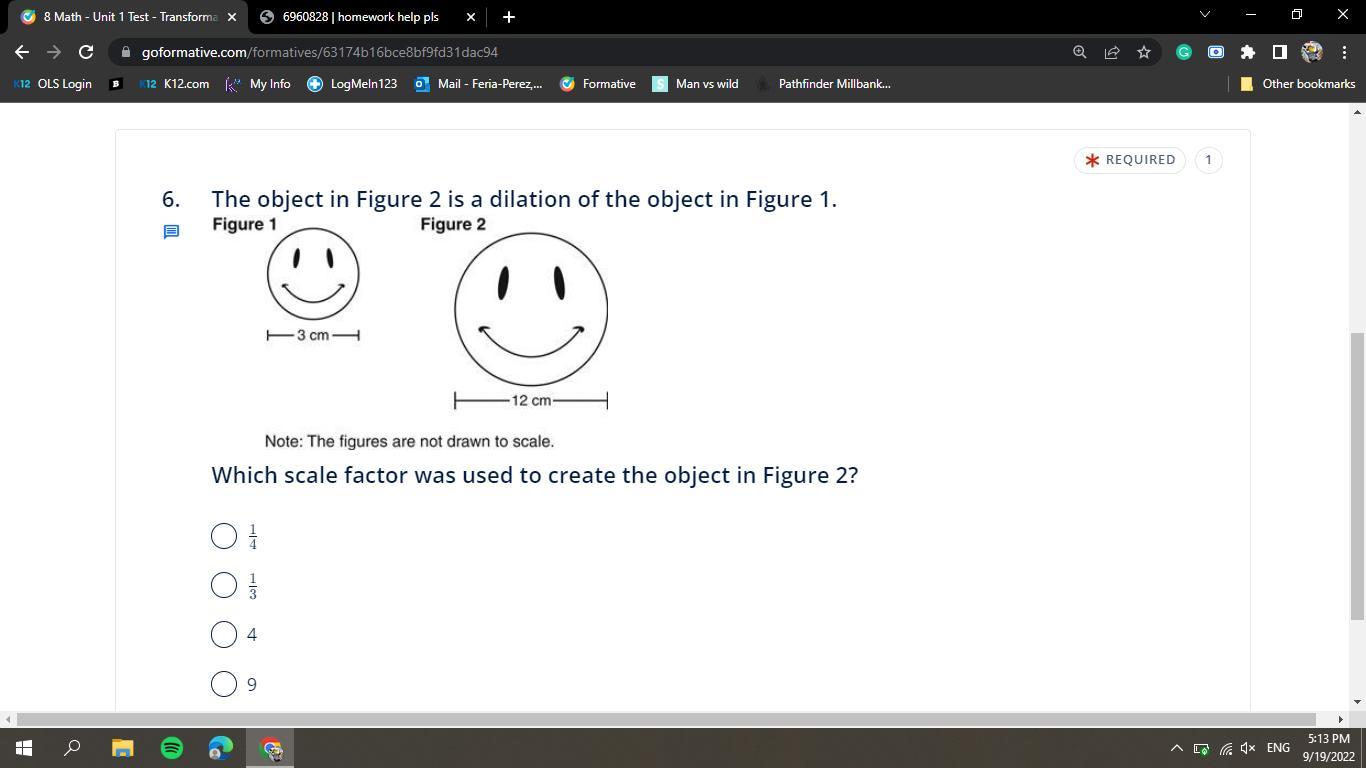Bookmark this page with the star icon

(x=1144, y=52)
